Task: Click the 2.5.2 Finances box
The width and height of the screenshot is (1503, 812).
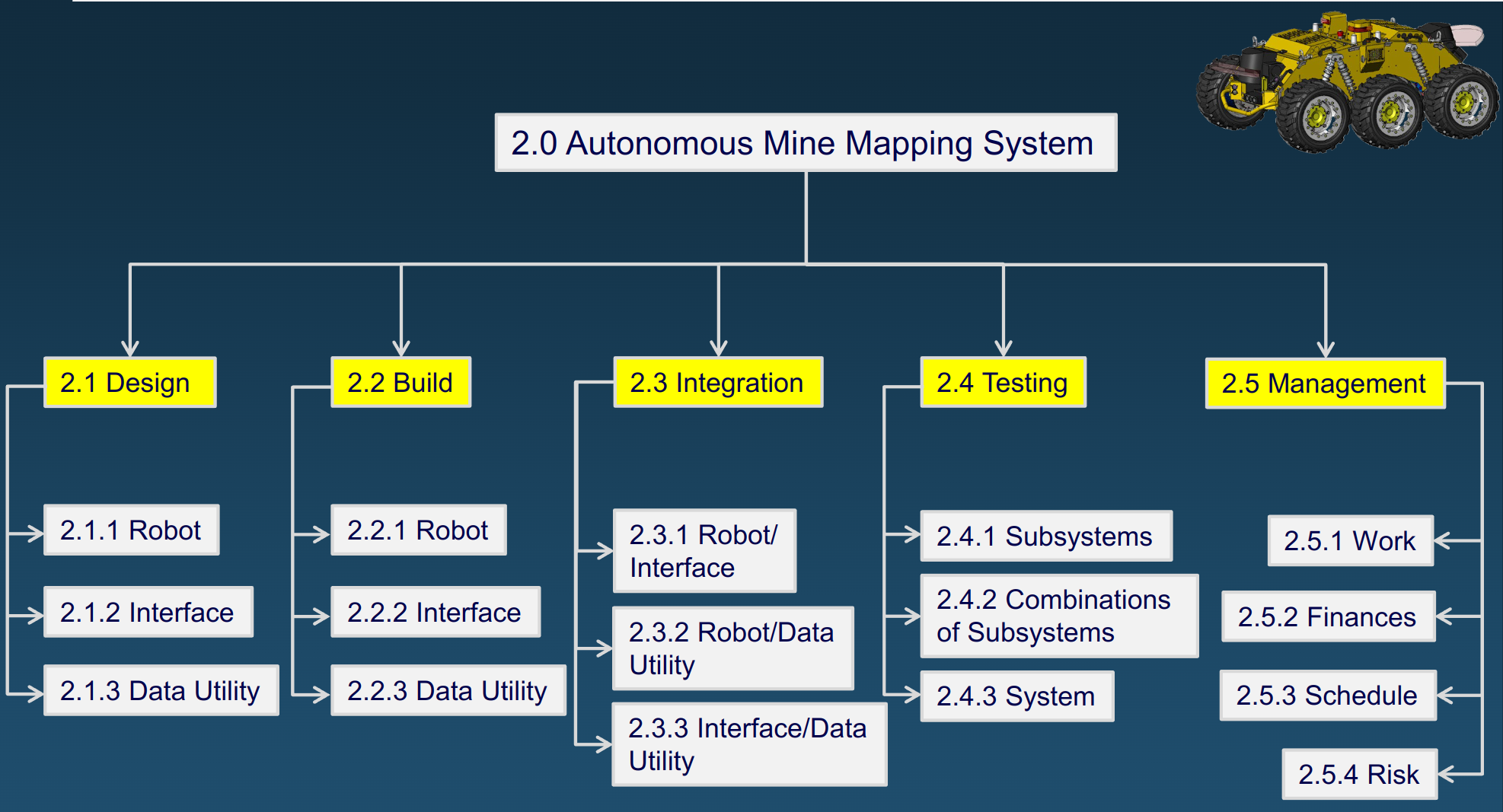Action: (x=1328, y=617)
